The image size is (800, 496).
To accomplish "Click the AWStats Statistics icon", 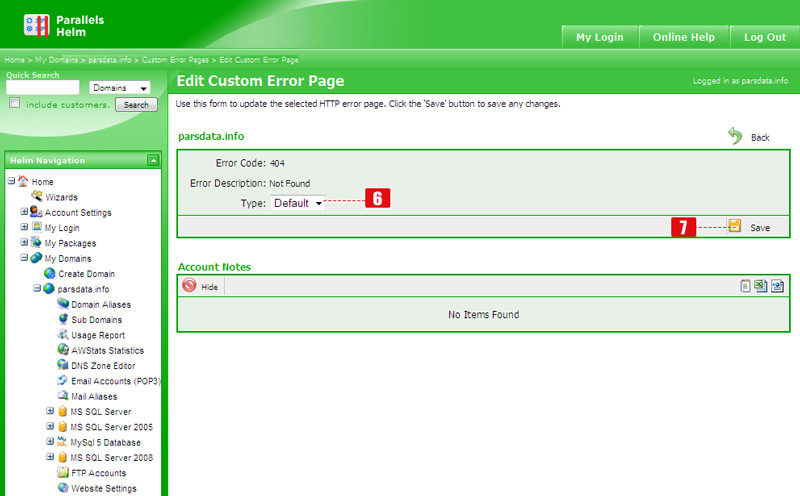I will pos(63,350).
